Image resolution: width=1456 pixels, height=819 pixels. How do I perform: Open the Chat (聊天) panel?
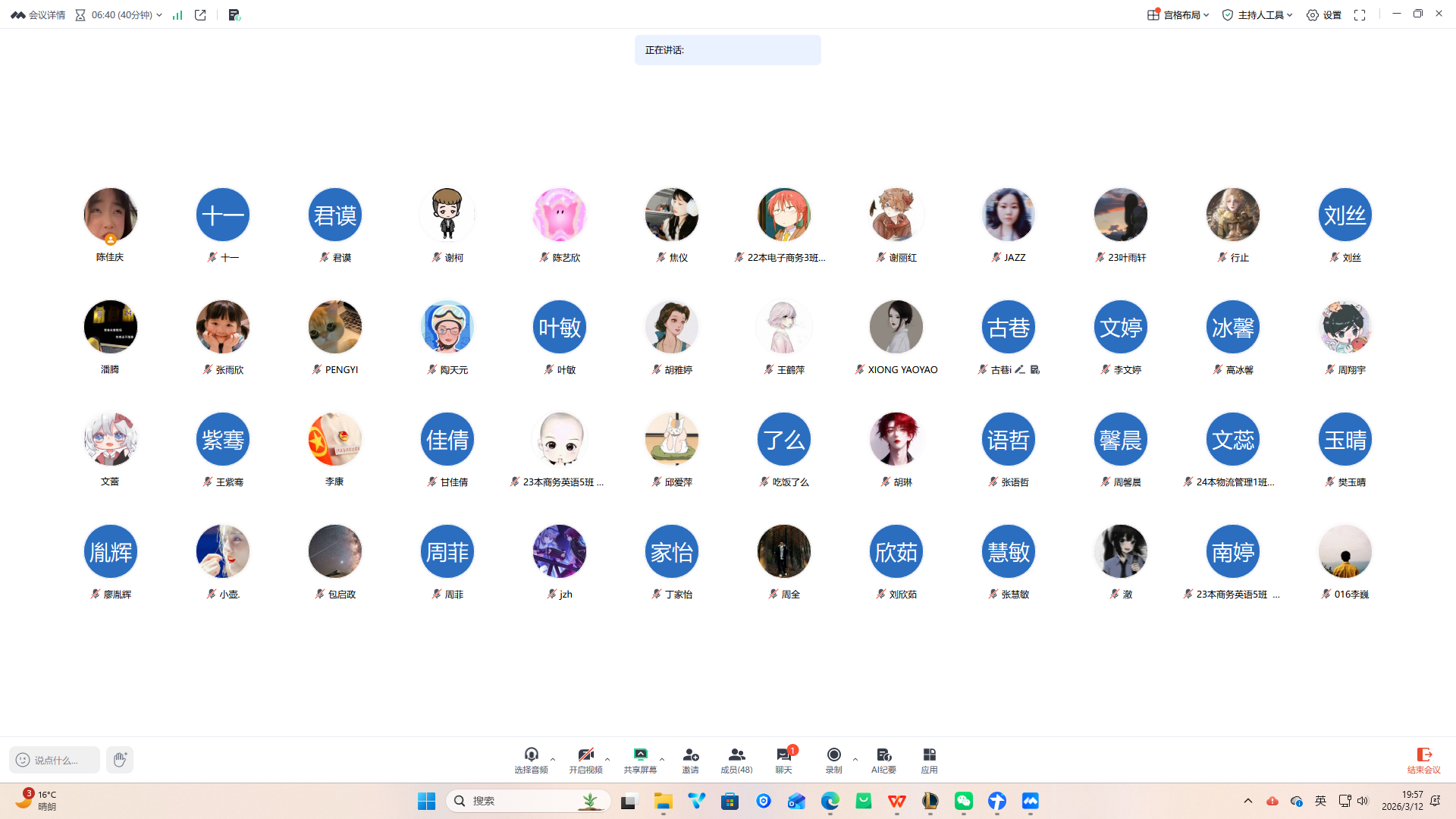[x=783, y=759]
